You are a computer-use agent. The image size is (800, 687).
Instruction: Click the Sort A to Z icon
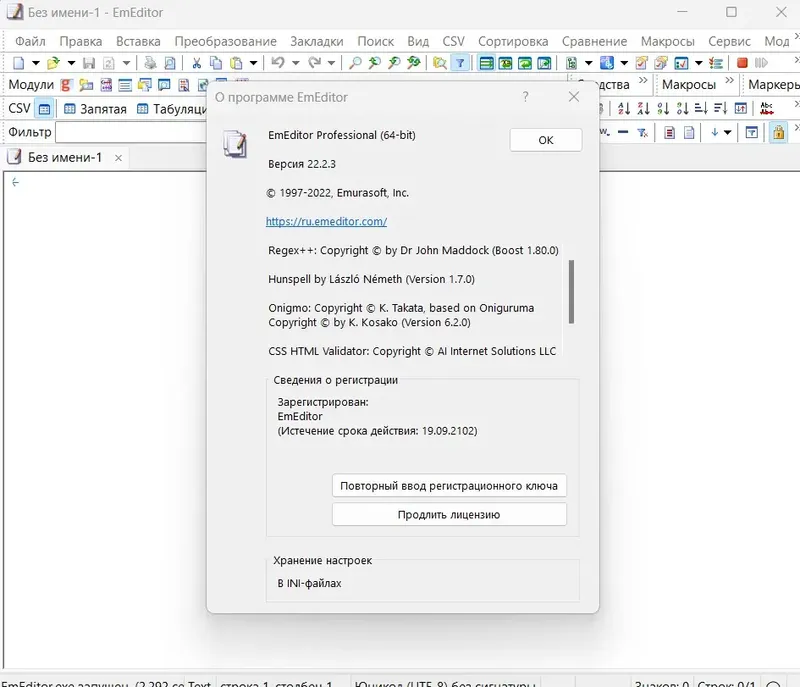point(623,108)
